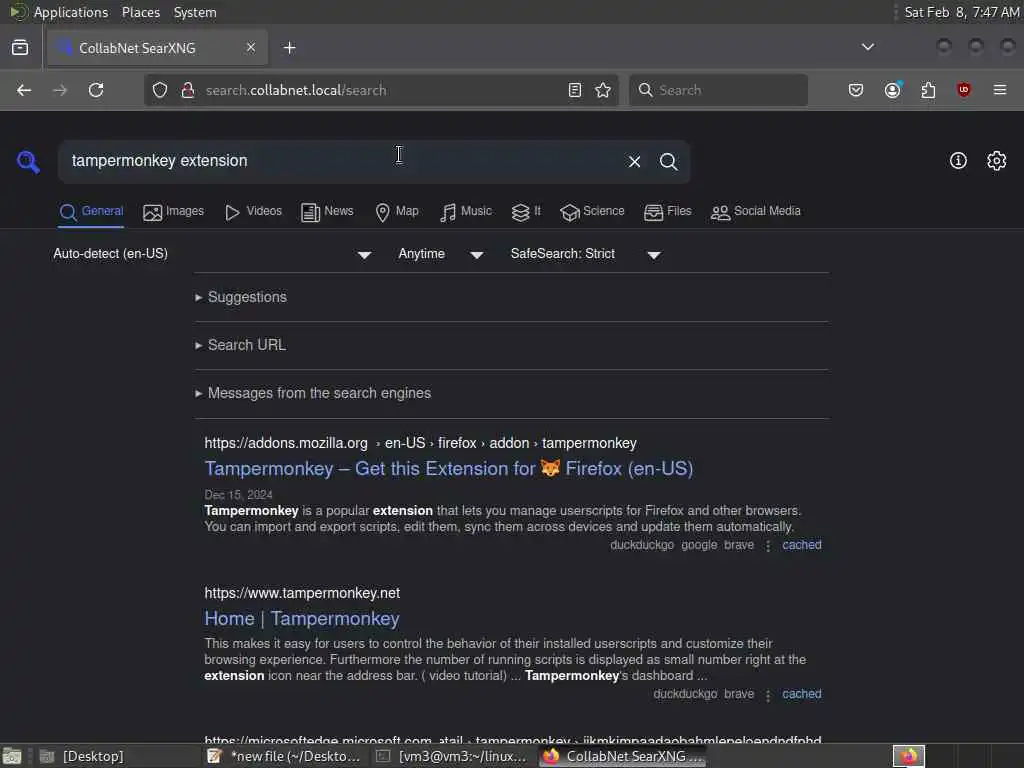Switch to the General search tab
1024x768 pixels.
91,212
